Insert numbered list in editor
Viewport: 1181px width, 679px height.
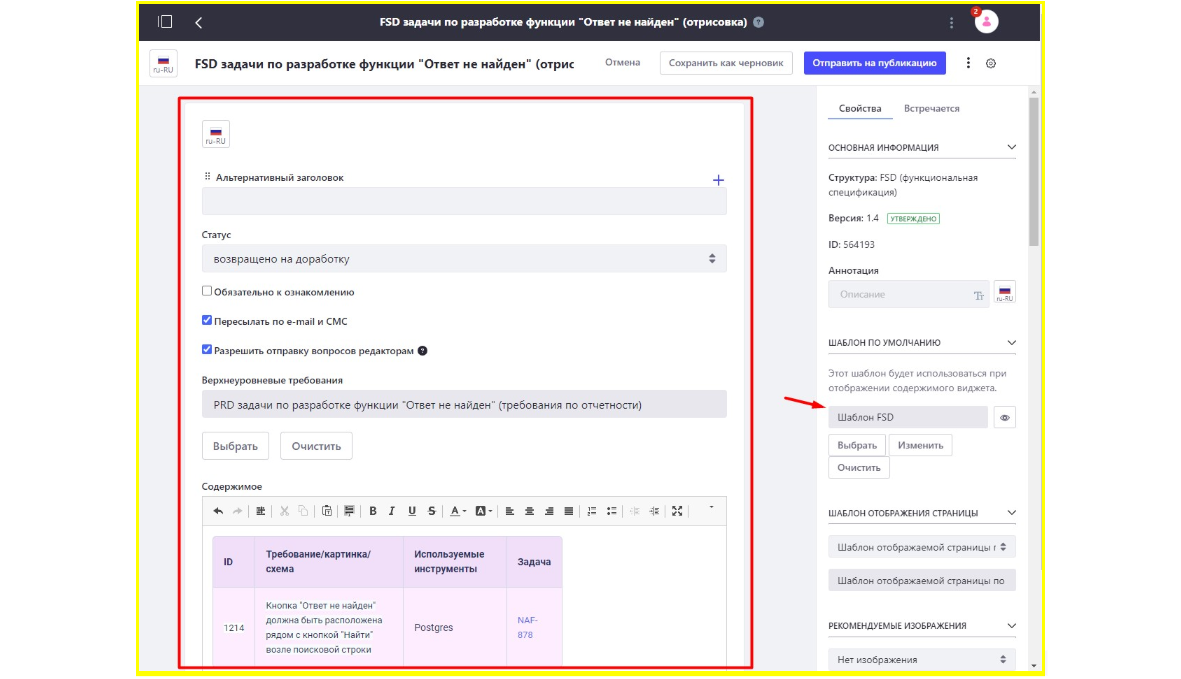coord(592,511)
